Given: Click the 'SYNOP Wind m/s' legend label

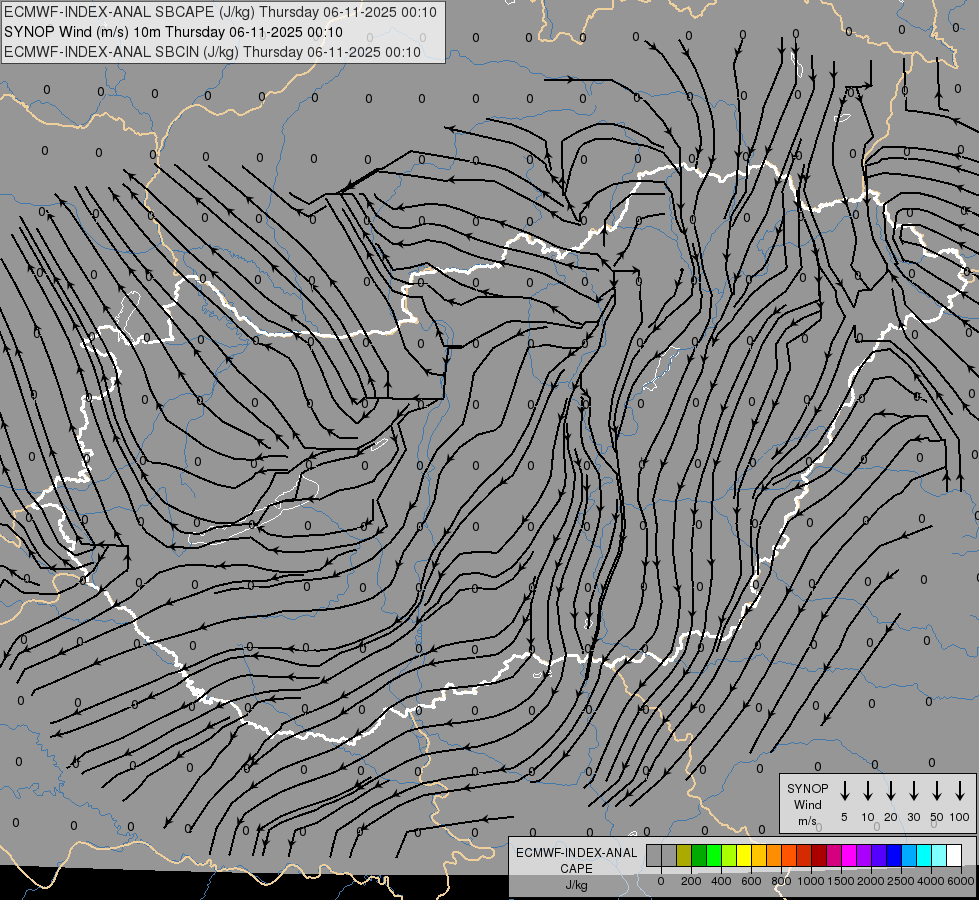Looking at the screenshot, I should (x=807, y=805).
